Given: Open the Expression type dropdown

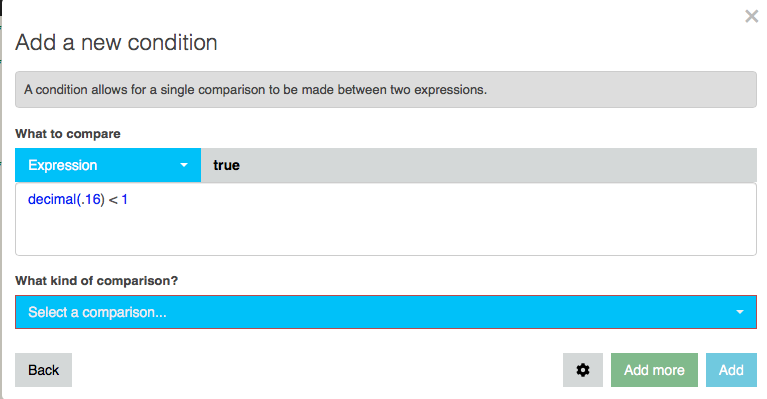Looking at the screenshot, I should point(108,165).
